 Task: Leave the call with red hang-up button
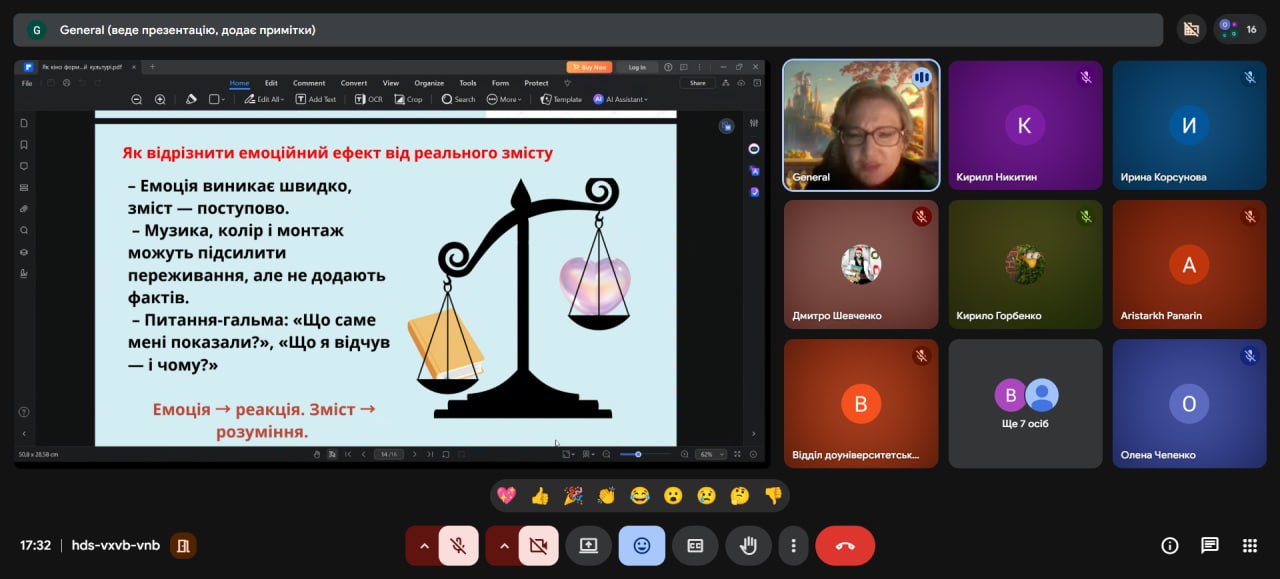click(x=845, y=546)
